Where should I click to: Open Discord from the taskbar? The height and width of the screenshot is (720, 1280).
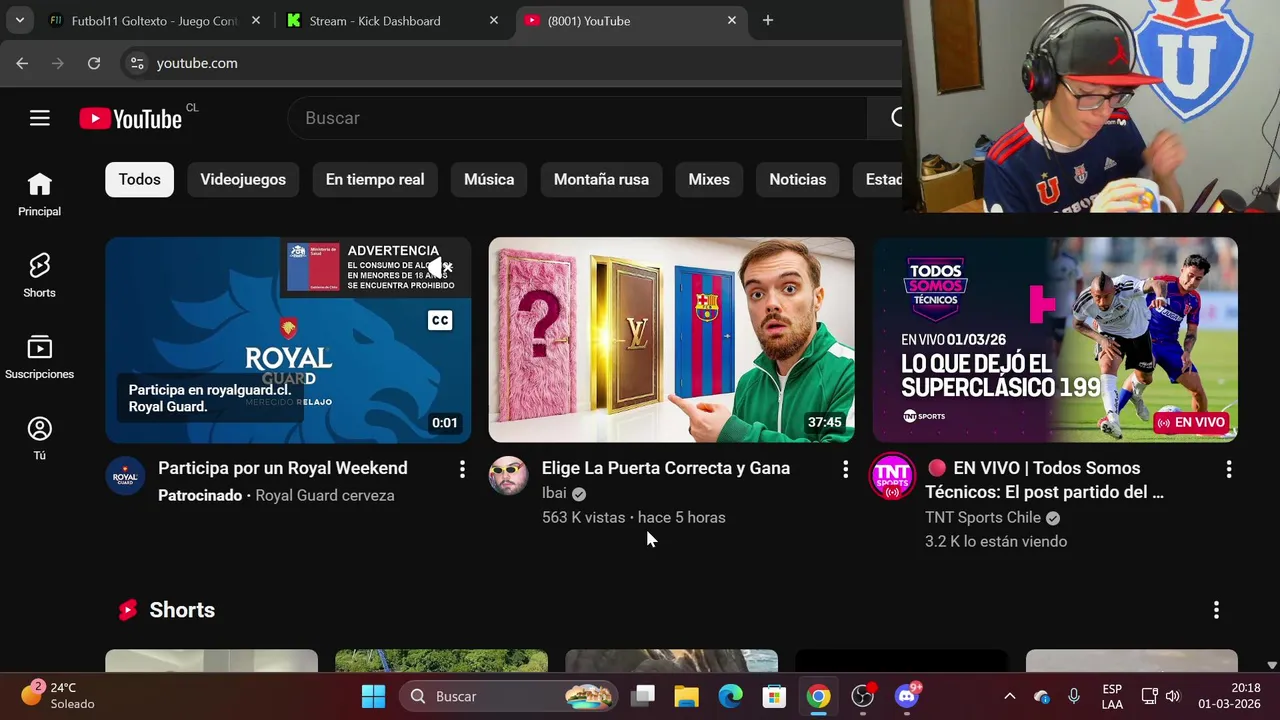coord(907,696)
